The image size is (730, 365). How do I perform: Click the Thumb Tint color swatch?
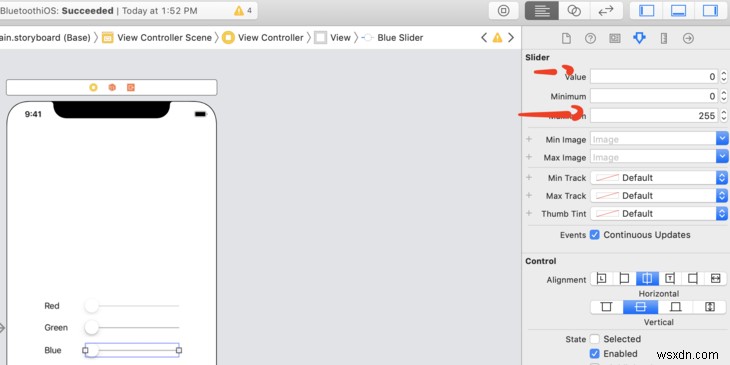pyautogui.click(x=607, y=213)
